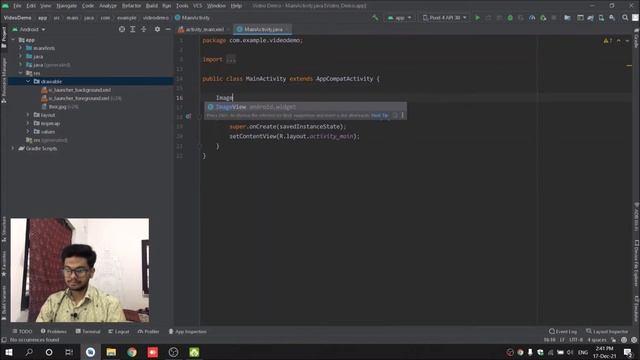Click Collapse All icon in Project panel

(x=144, y=29)
